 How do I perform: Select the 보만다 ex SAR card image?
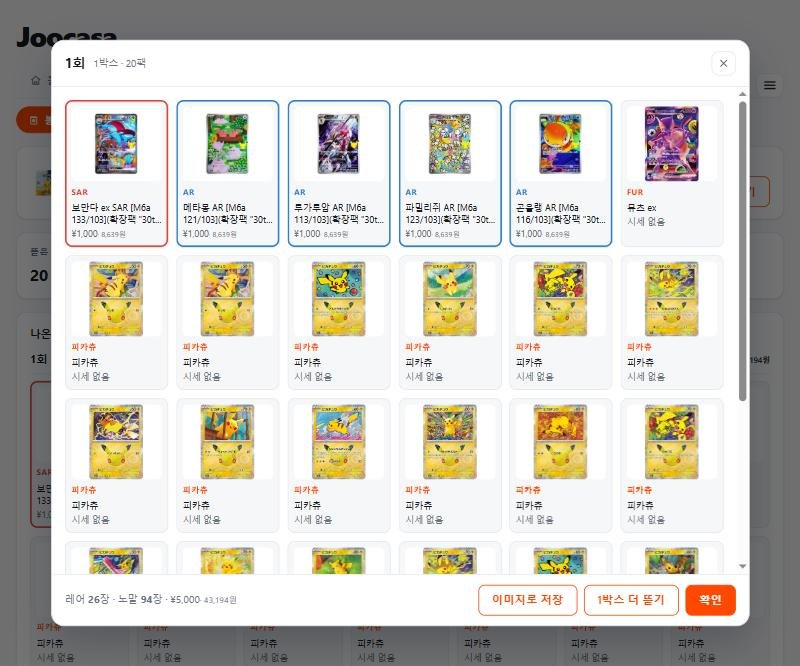(x=116, y=144)
